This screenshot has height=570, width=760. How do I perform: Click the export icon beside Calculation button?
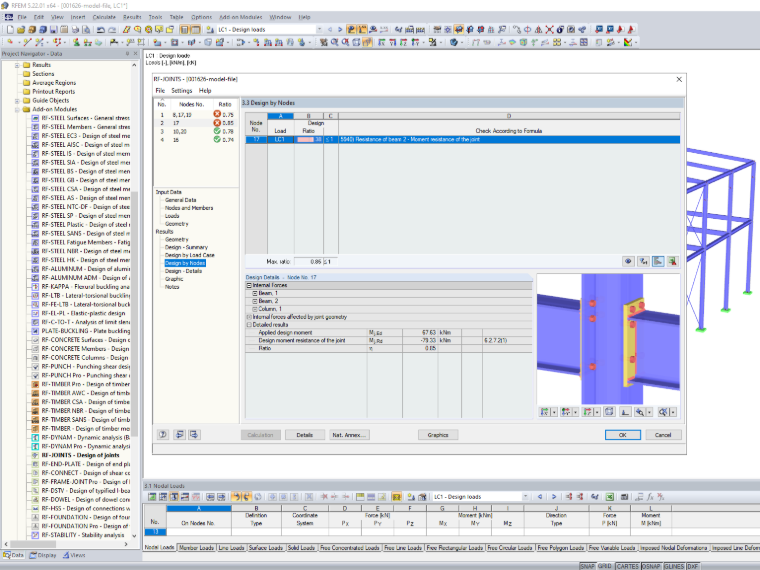click(x=194, y=435)
